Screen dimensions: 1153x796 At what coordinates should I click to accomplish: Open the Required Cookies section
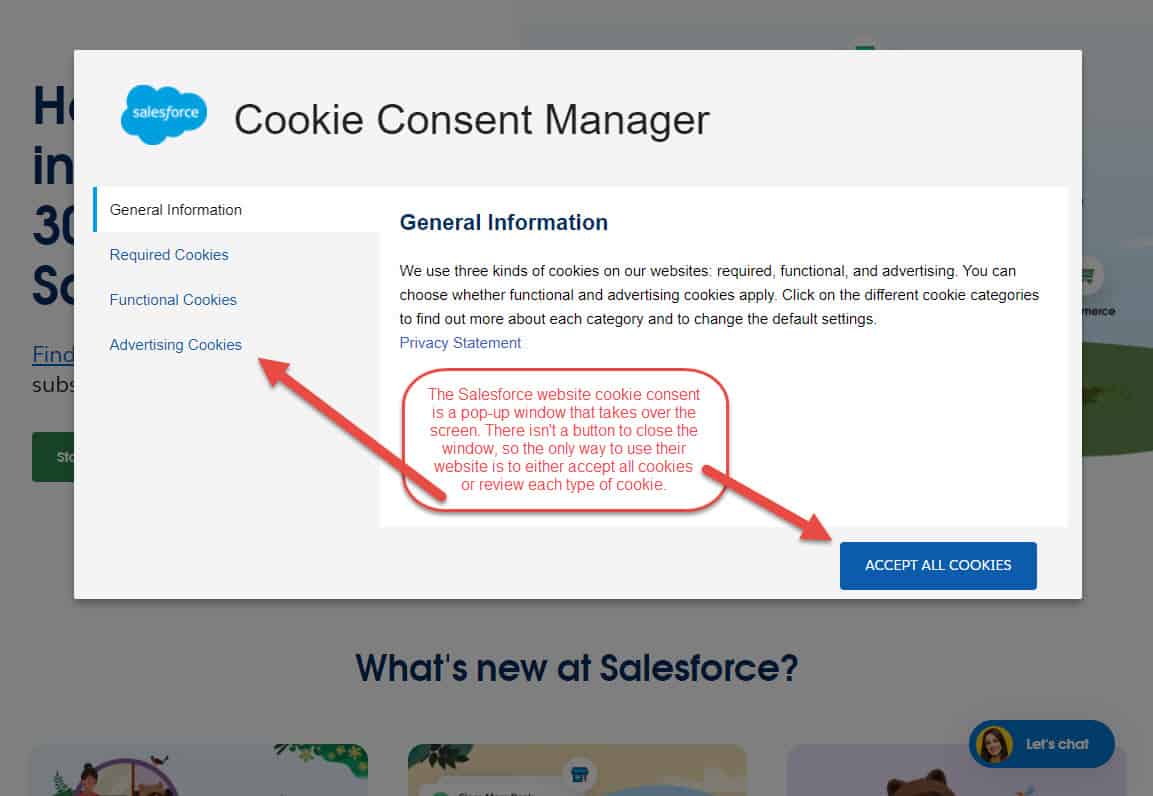point(168,254)
